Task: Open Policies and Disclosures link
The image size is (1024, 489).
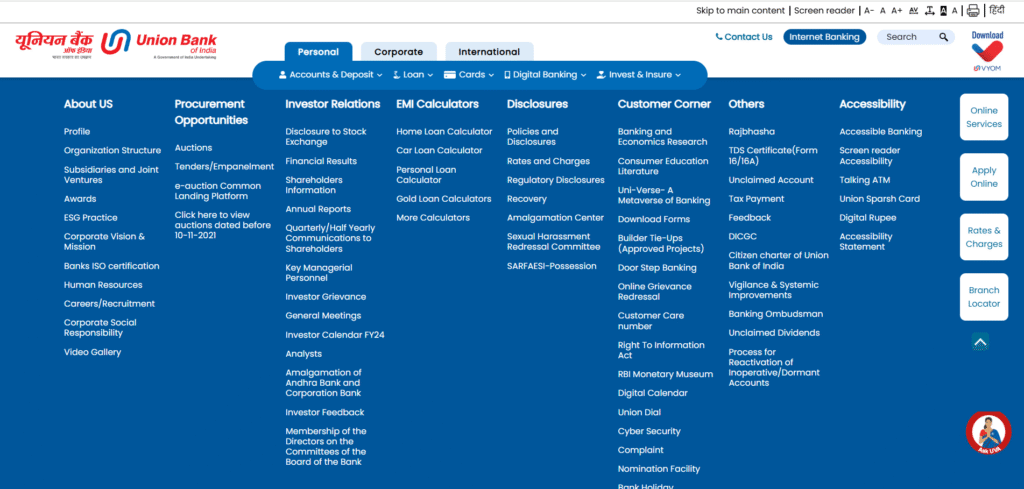Action: (533, 137)
